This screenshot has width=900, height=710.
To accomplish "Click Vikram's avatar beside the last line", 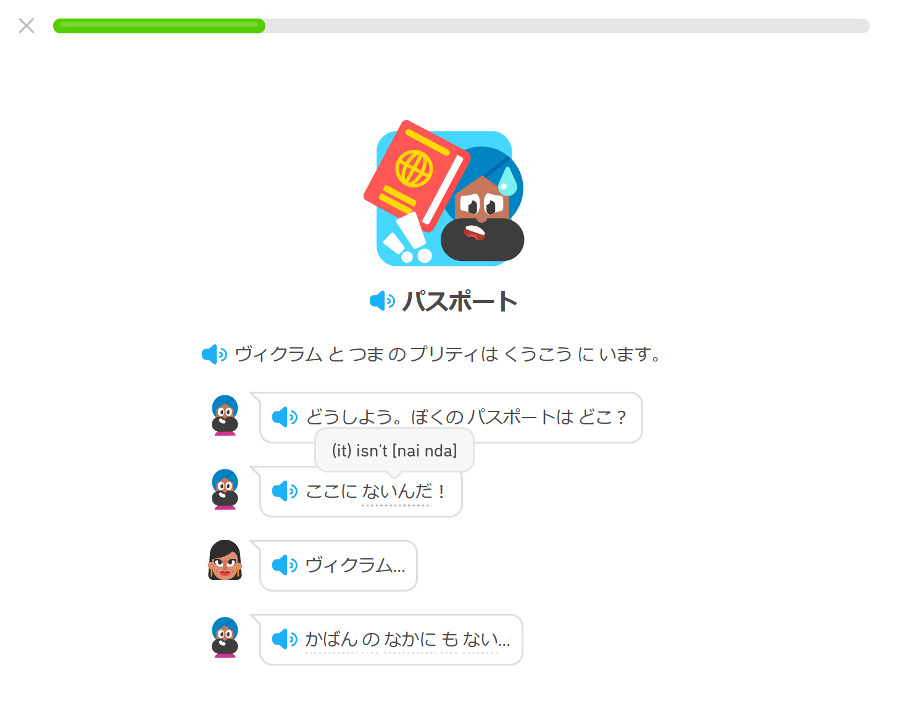I will pyautogui.click(x=225, y=637).
